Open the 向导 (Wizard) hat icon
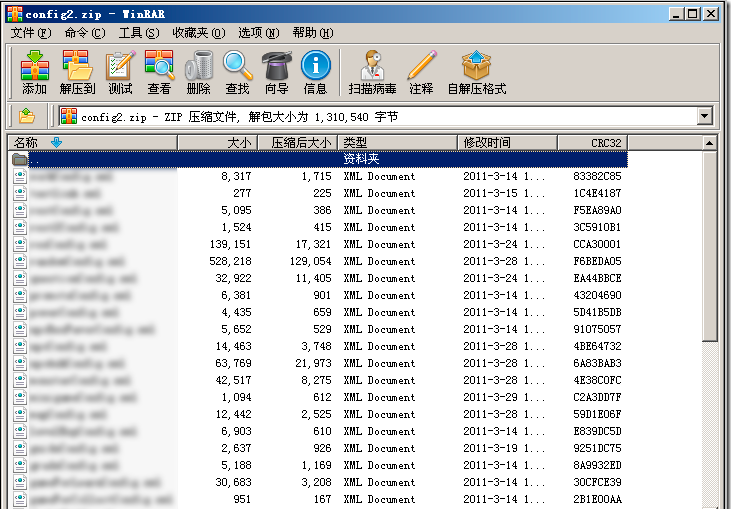 tap(276, 66)
